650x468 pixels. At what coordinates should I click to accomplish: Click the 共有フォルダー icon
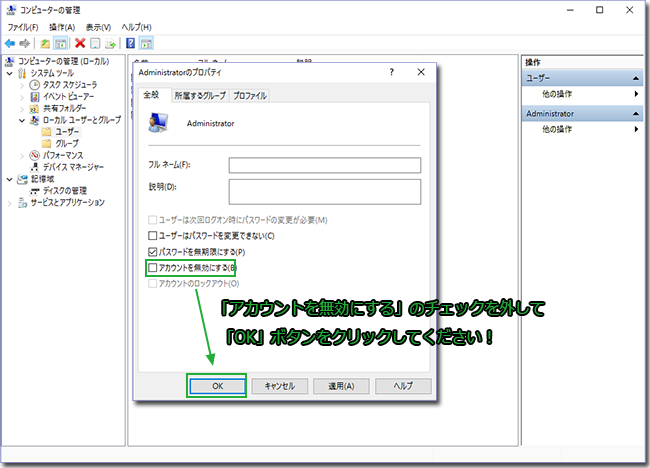click(x=34, y=109)
